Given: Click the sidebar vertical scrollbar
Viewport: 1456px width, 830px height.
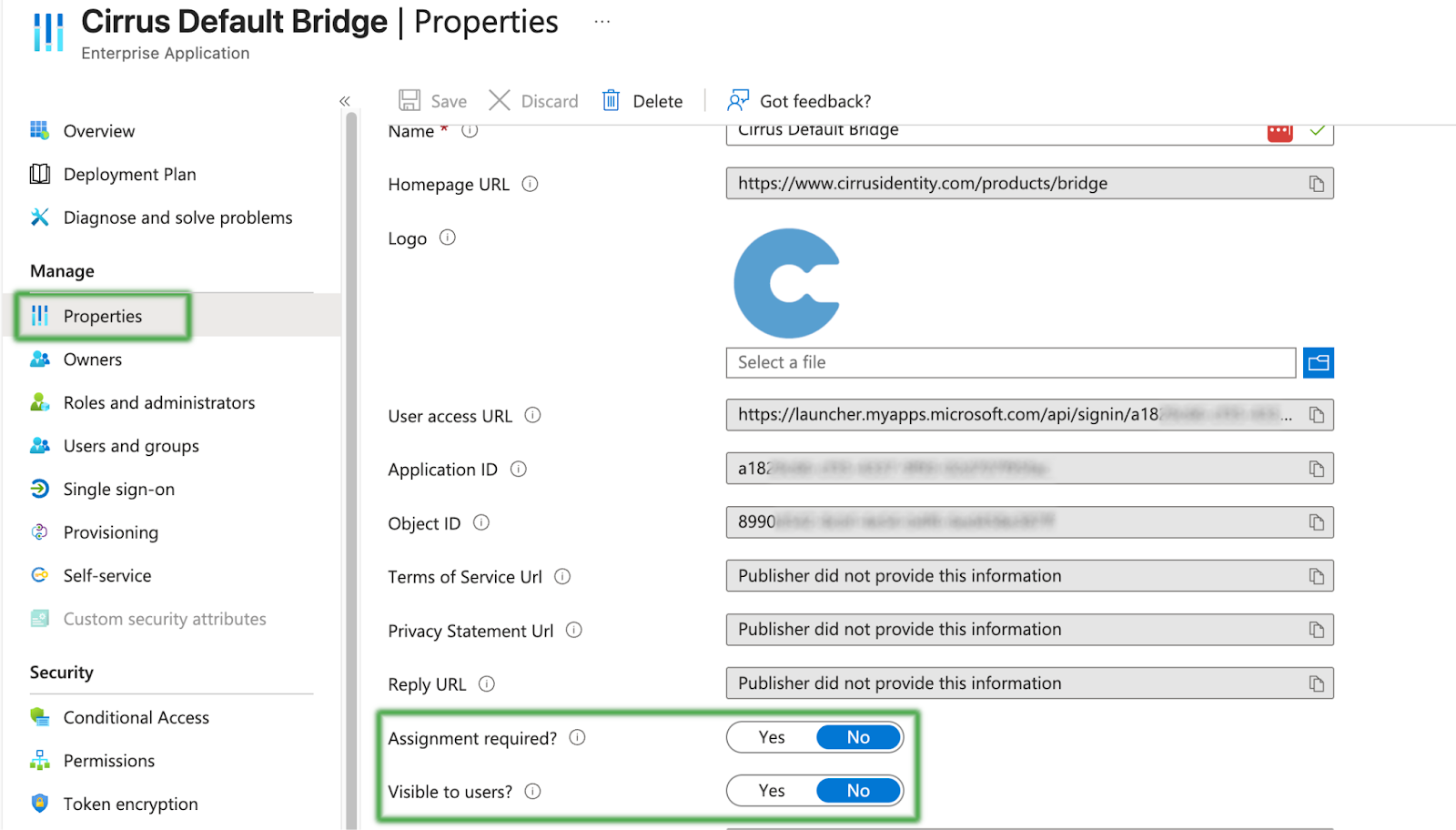Looking at the screenshot, I should tap(351, 455).
